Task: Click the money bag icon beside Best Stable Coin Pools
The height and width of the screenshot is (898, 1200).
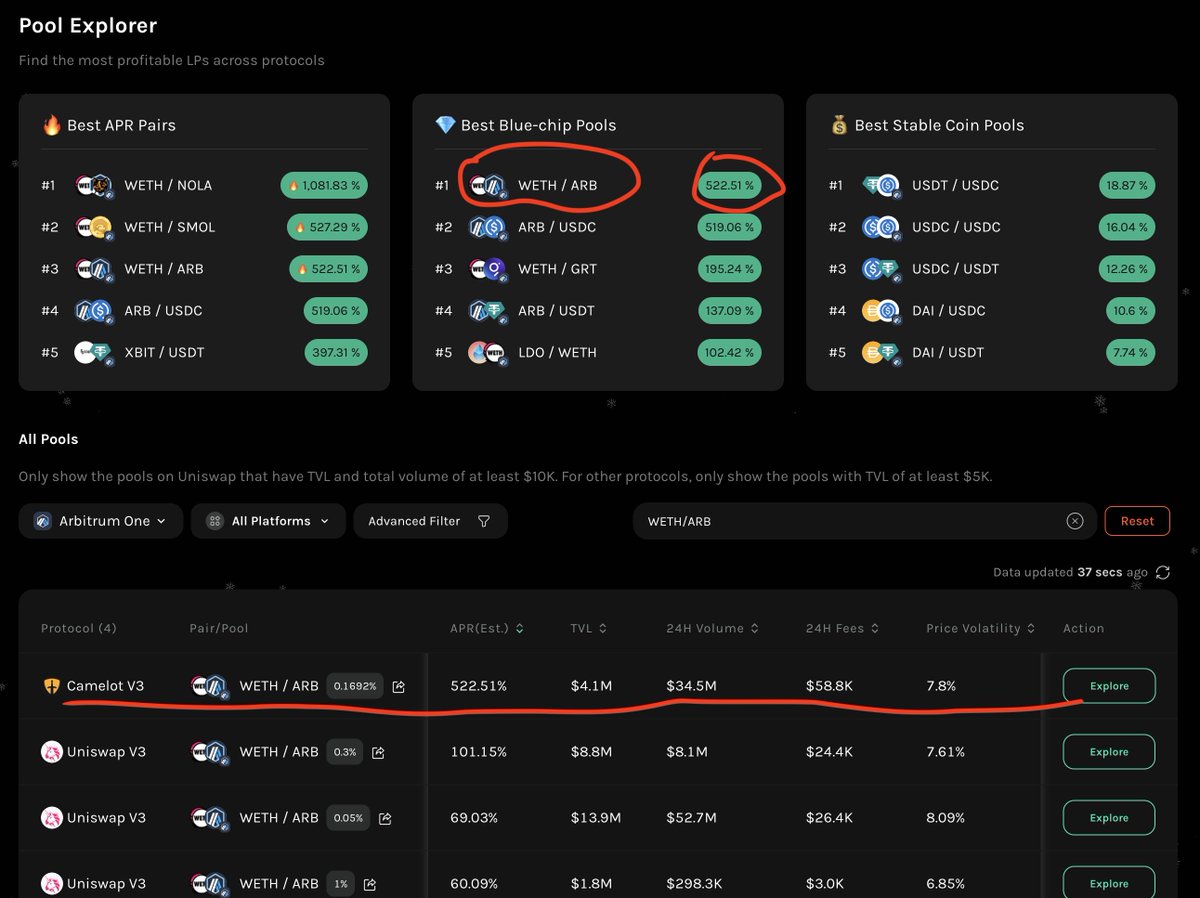Action: (x=839, y=125)
